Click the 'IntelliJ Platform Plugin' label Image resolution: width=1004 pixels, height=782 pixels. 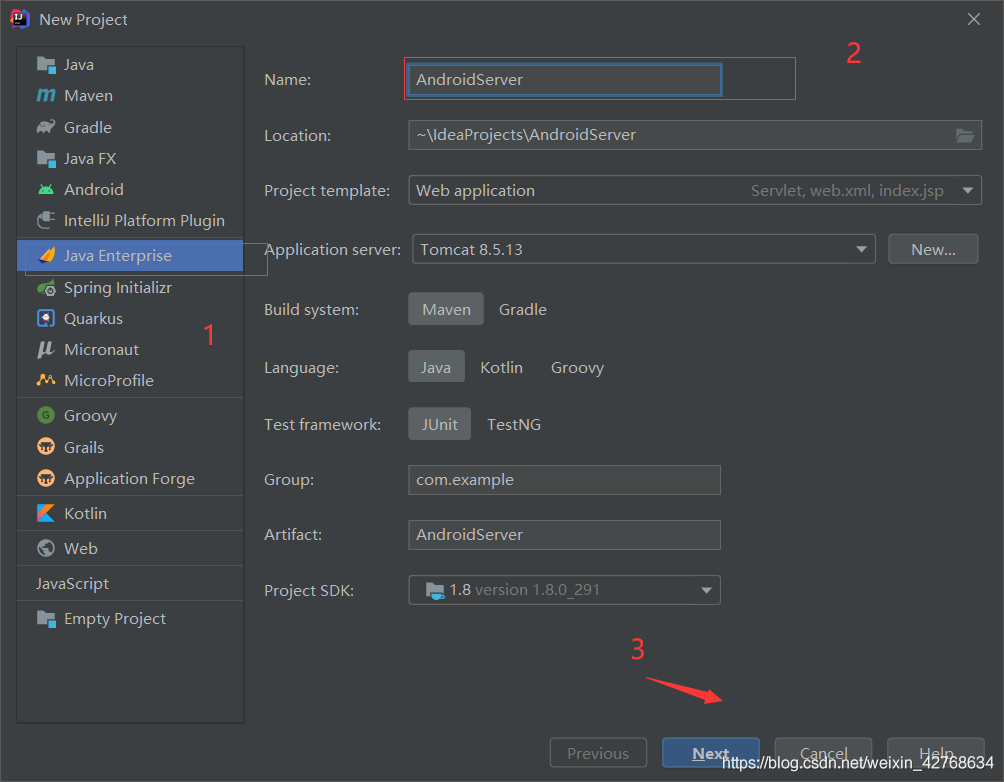click(x=144, y=220)
